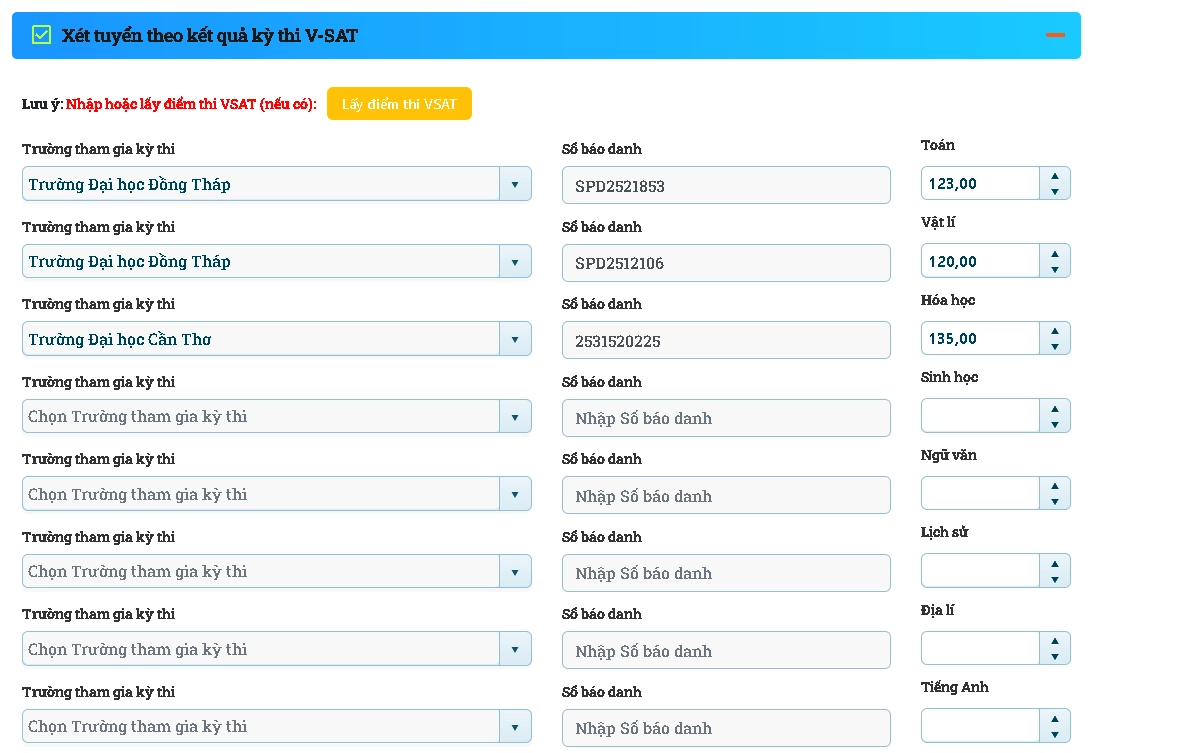The image size is (1178, 753).
Task: Click the empty Ngữ văn score input
Action: (980, 494)
